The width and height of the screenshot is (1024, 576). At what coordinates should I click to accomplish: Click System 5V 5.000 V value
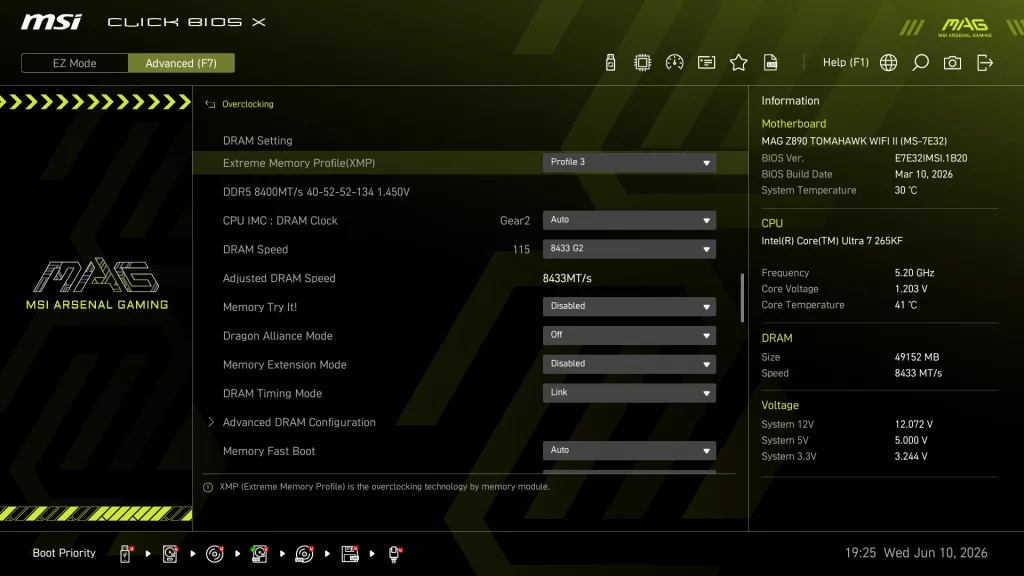tap(911, 440)
